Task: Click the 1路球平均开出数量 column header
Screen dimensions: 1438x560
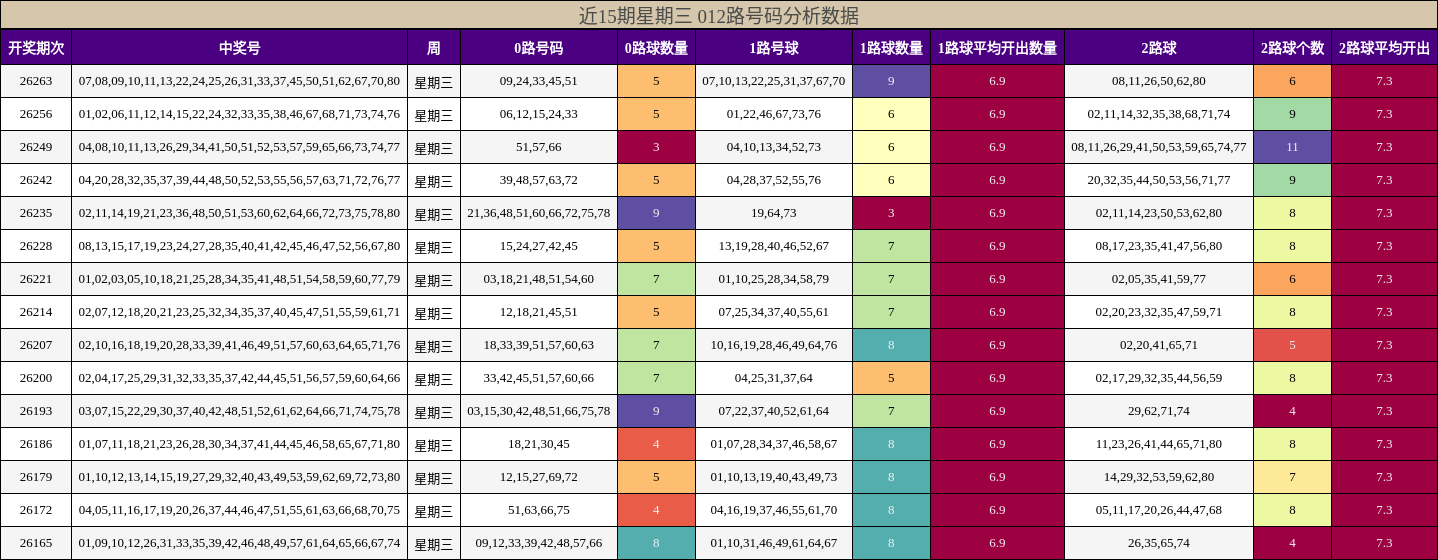Action: tap(997, 48)
